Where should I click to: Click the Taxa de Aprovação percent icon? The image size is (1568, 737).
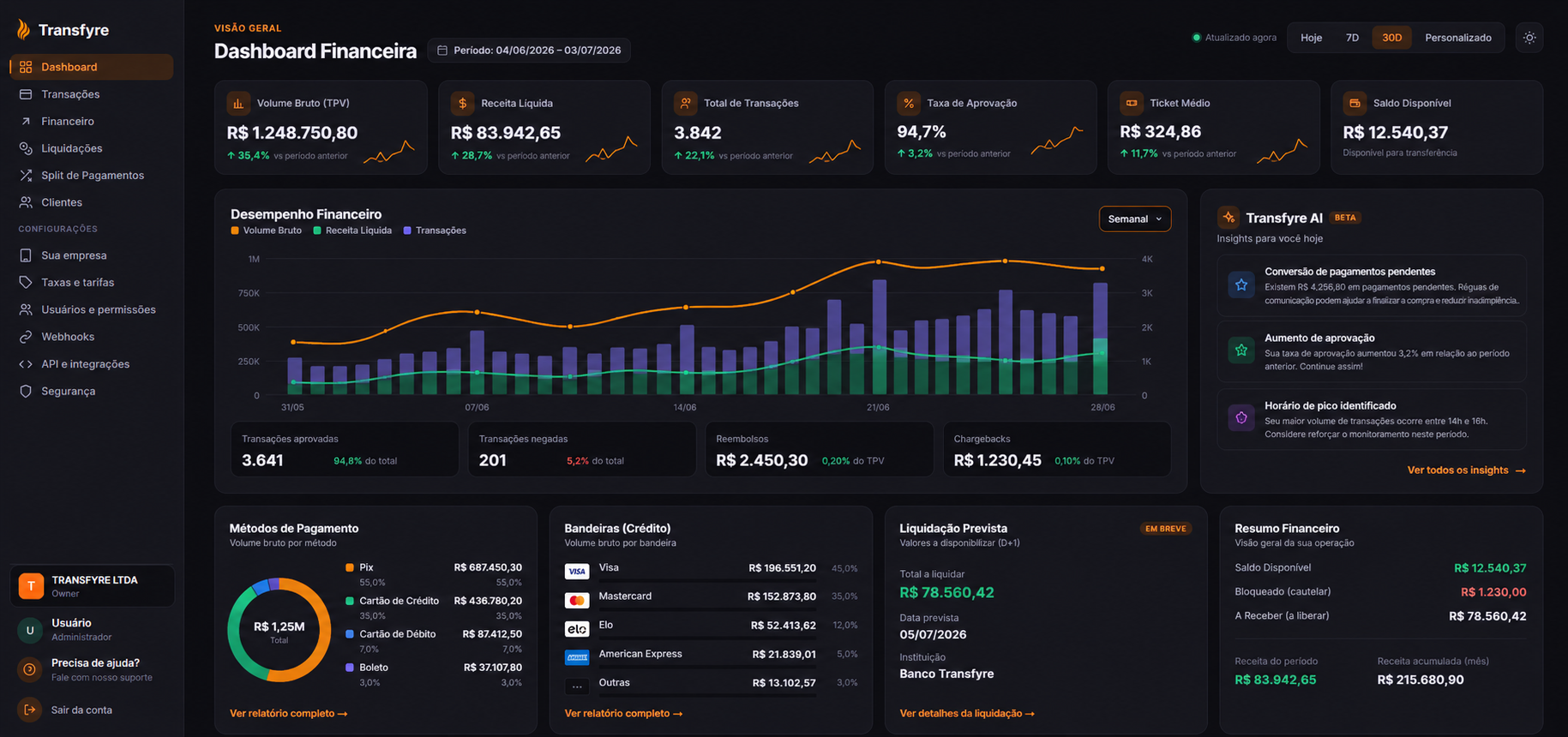[909, 103]
